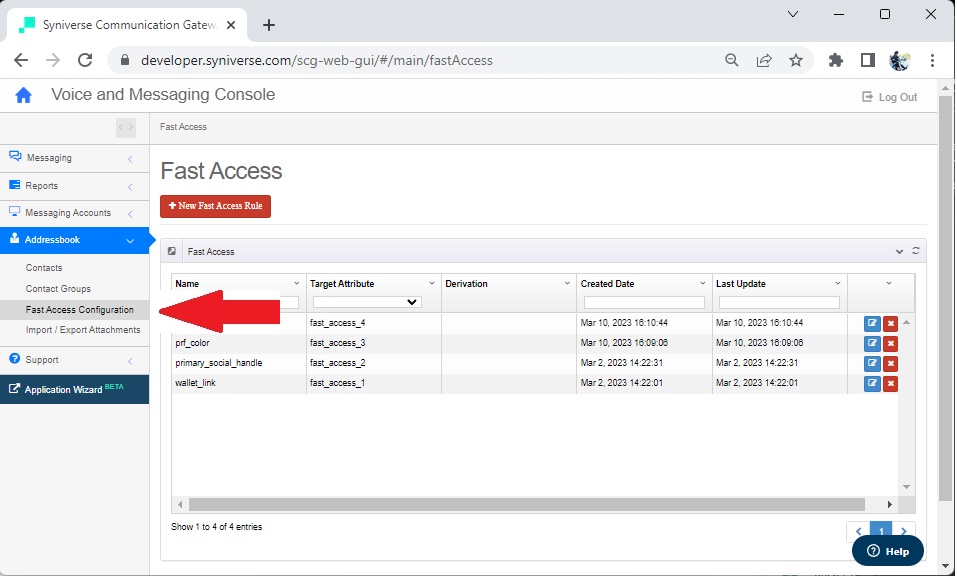
Task: Collapse the Addressbook section chevron
Action: point(130,241)
